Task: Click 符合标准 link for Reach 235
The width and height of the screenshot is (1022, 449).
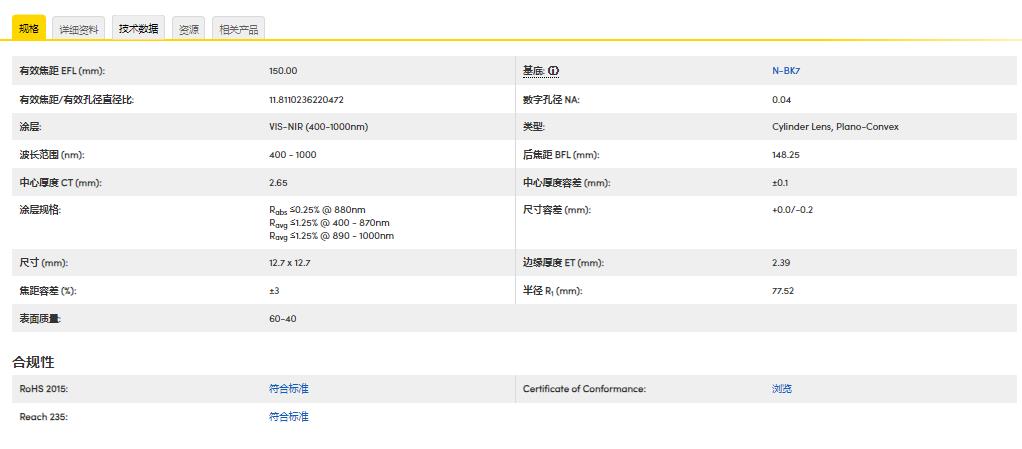Action: (x=288, y=417)
